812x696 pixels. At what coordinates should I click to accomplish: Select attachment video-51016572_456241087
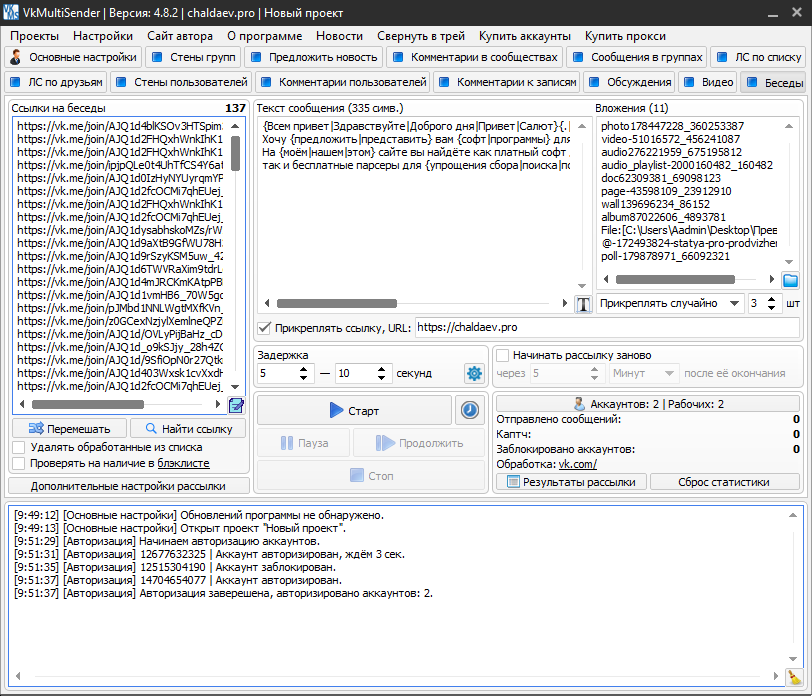(670, 139)
